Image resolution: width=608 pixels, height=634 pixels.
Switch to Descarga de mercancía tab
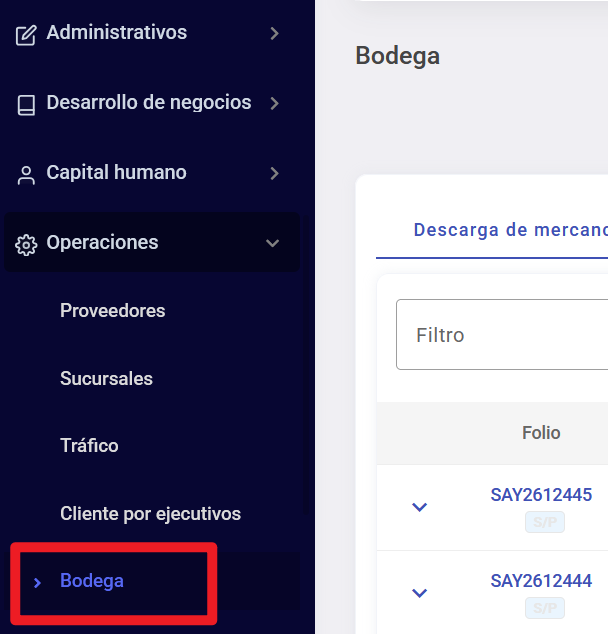[x=511, y=230]
